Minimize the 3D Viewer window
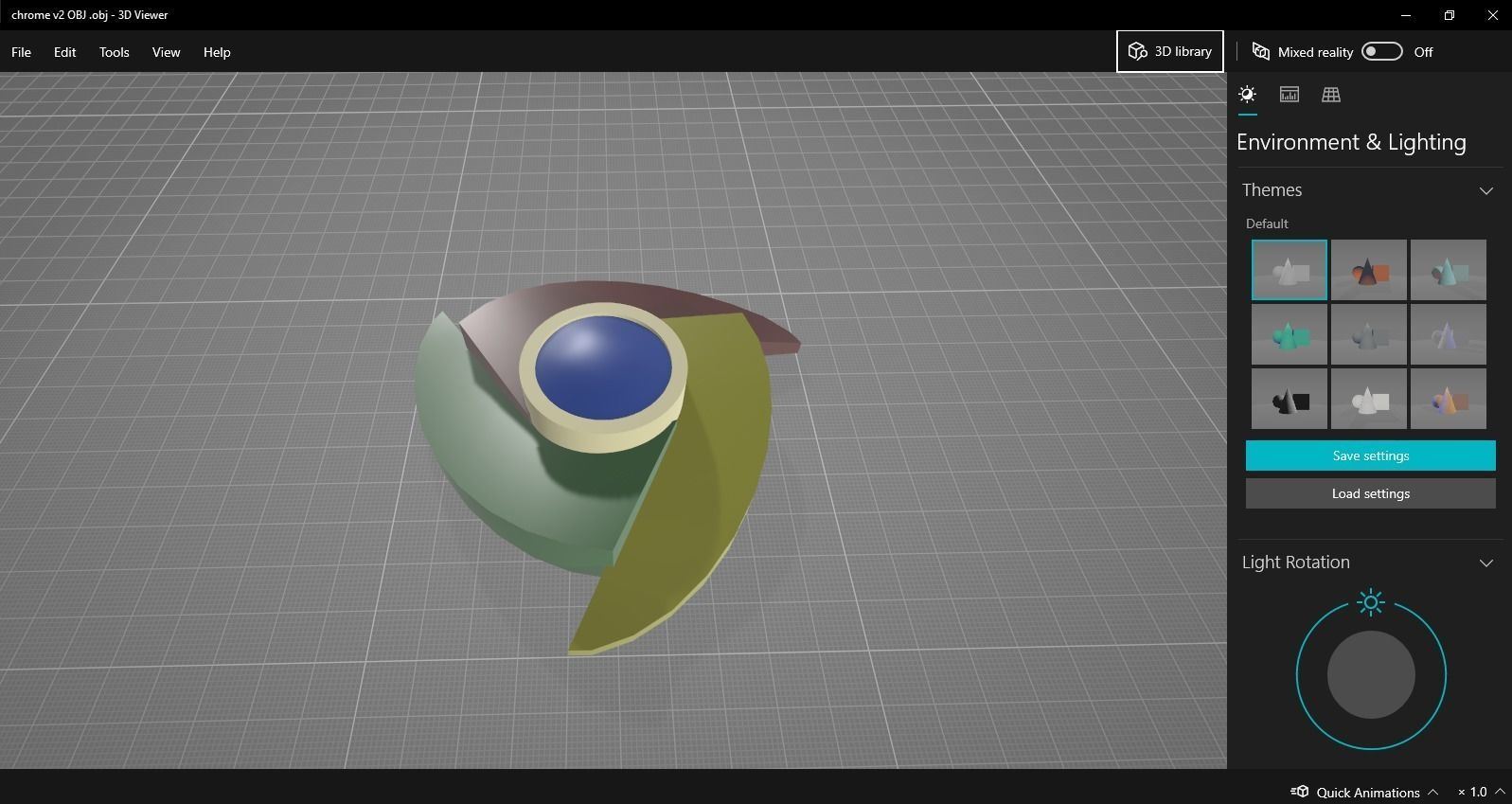The width and height of the screenshot is (1512, 804). [x=1406, y=15]
